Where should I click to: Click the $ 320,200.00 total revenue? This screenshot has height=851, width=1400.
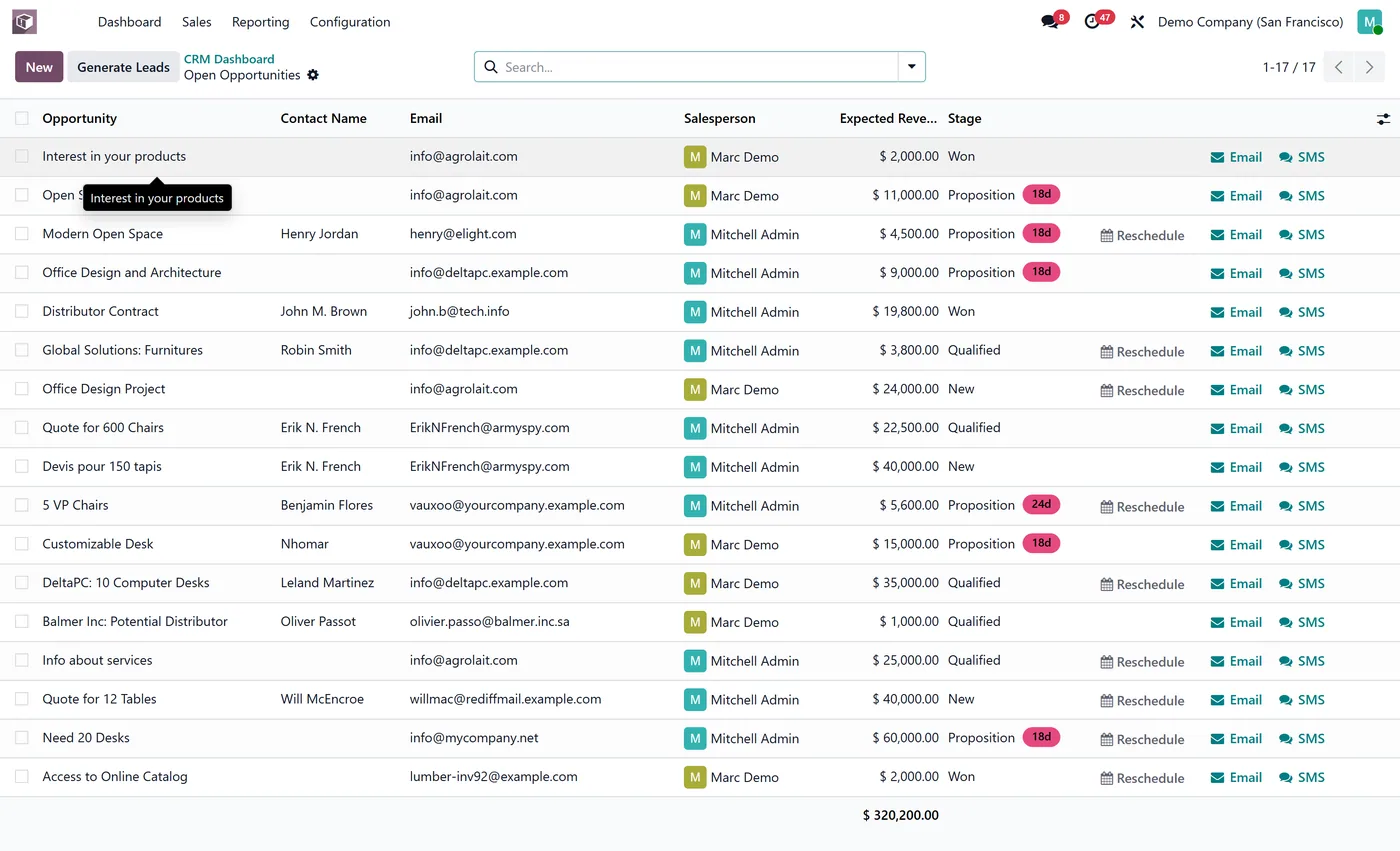tap(901, 815)
